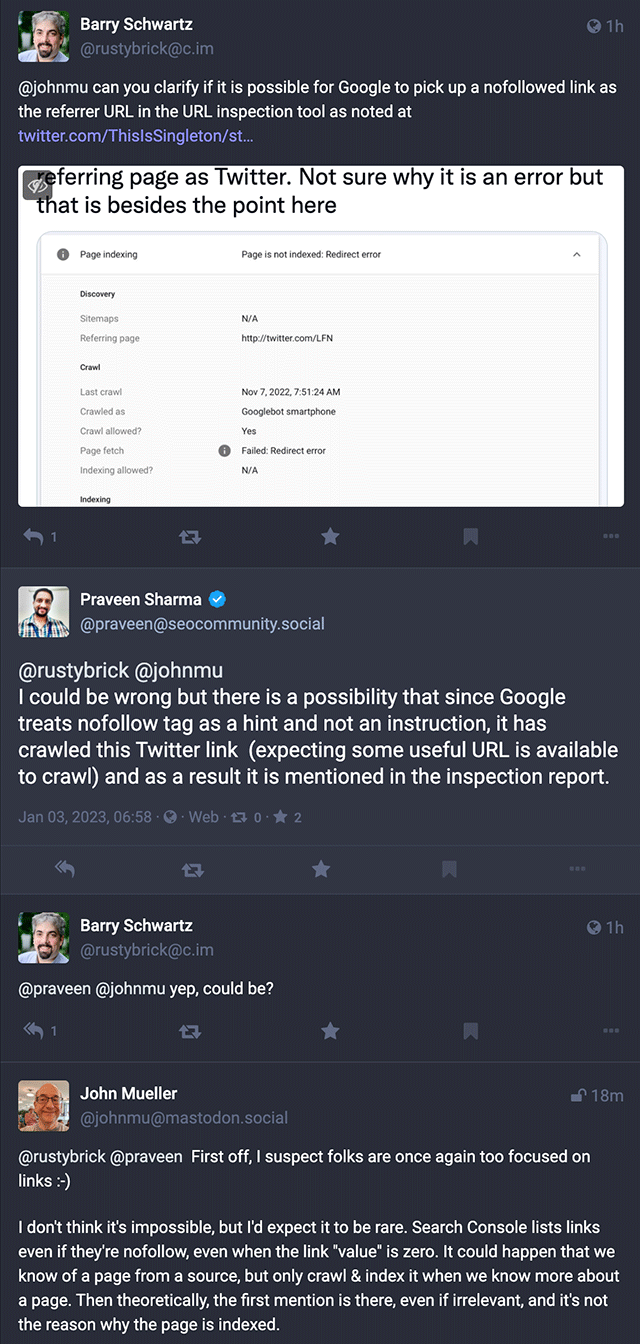640x1344 pixels.
Task: Favourite Barry's "yep, could be?" post
Action: (330, 1031)
